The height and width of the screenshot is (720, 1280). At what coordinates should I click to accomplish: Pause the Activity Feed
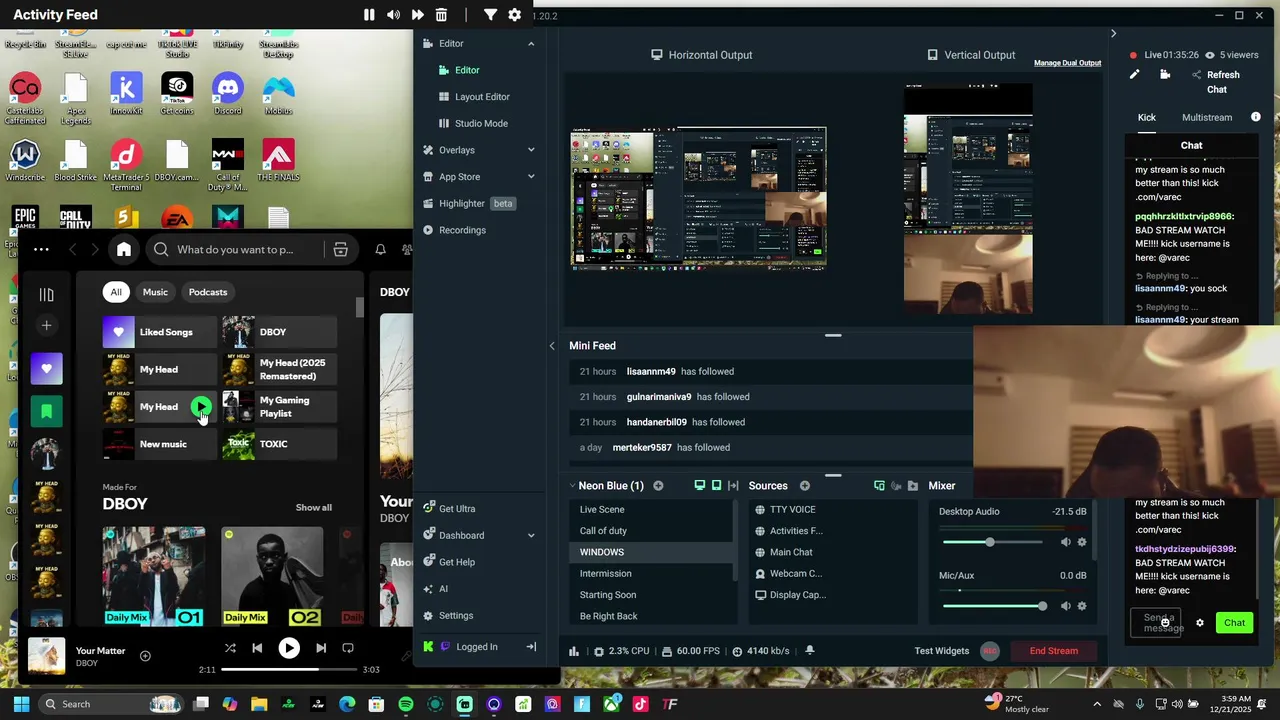coord(369,15)
